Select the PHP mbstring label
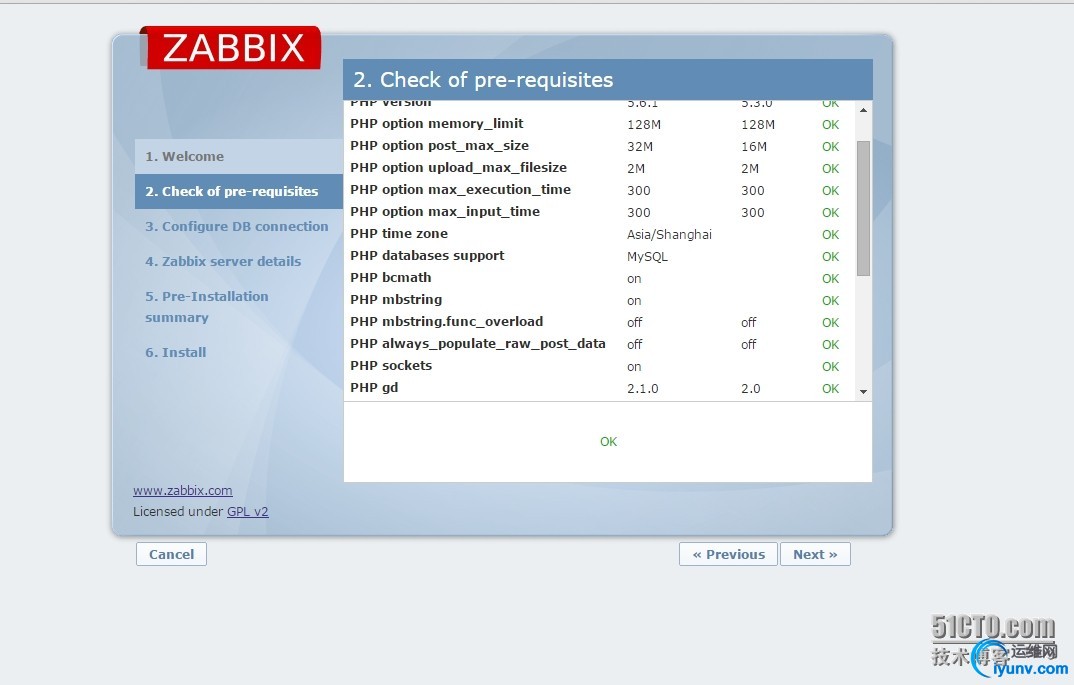This screenshot has width=1074, height=685. [396, 299]
